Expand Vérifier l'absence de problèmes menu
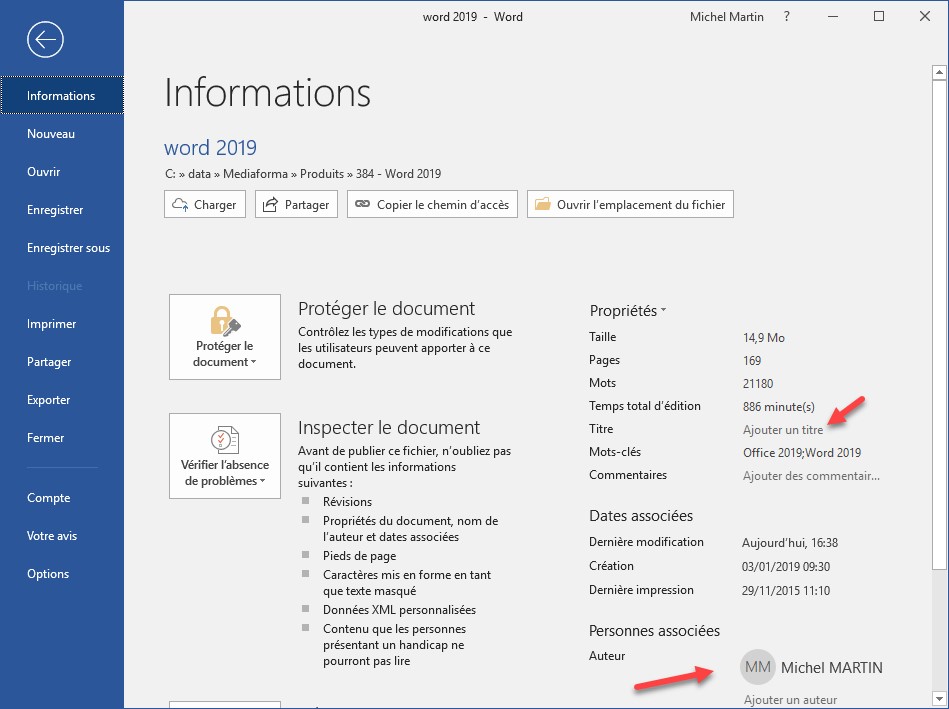 click(224, 456)
